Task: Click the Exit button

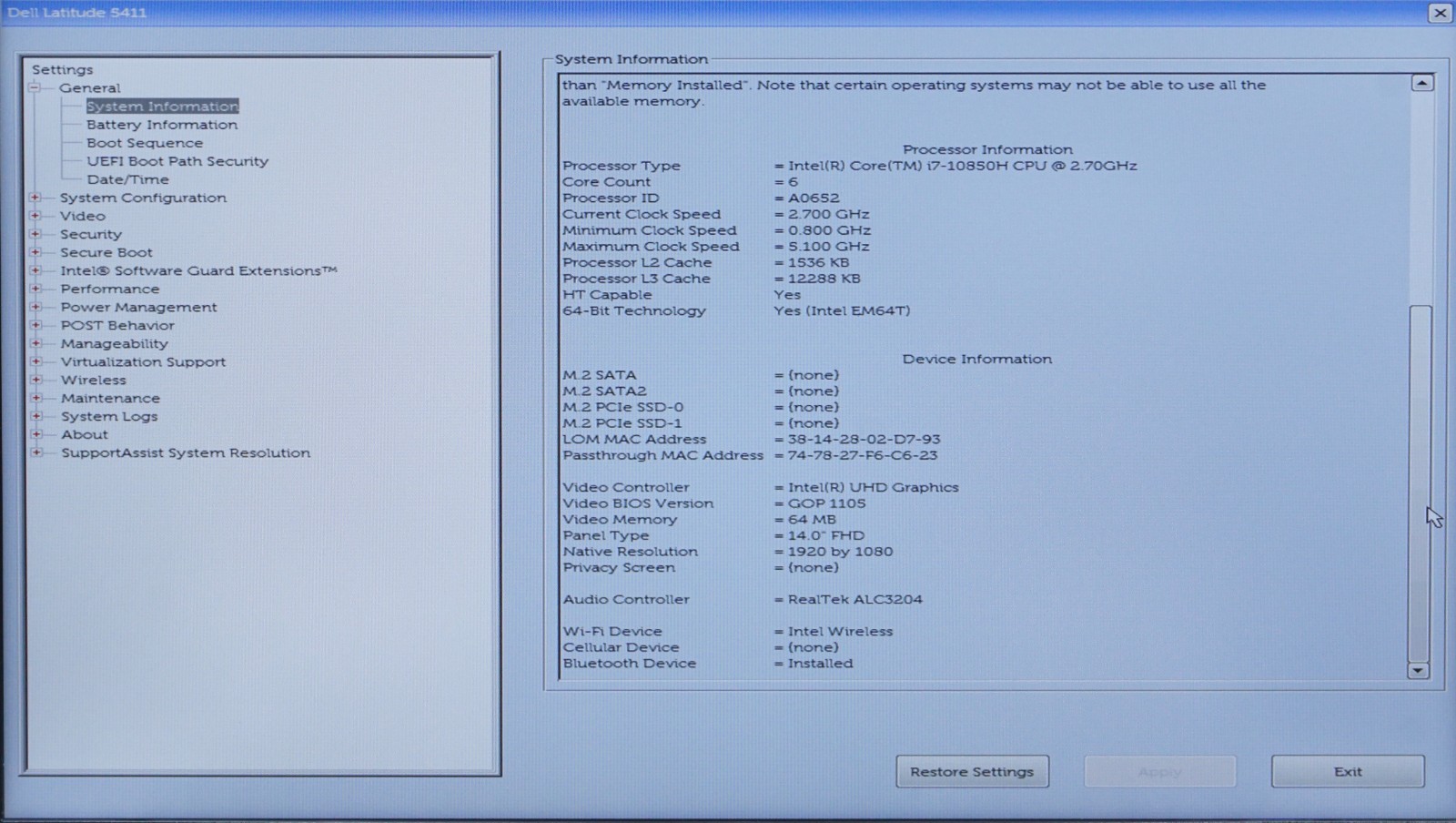Action: [1348, 771]
